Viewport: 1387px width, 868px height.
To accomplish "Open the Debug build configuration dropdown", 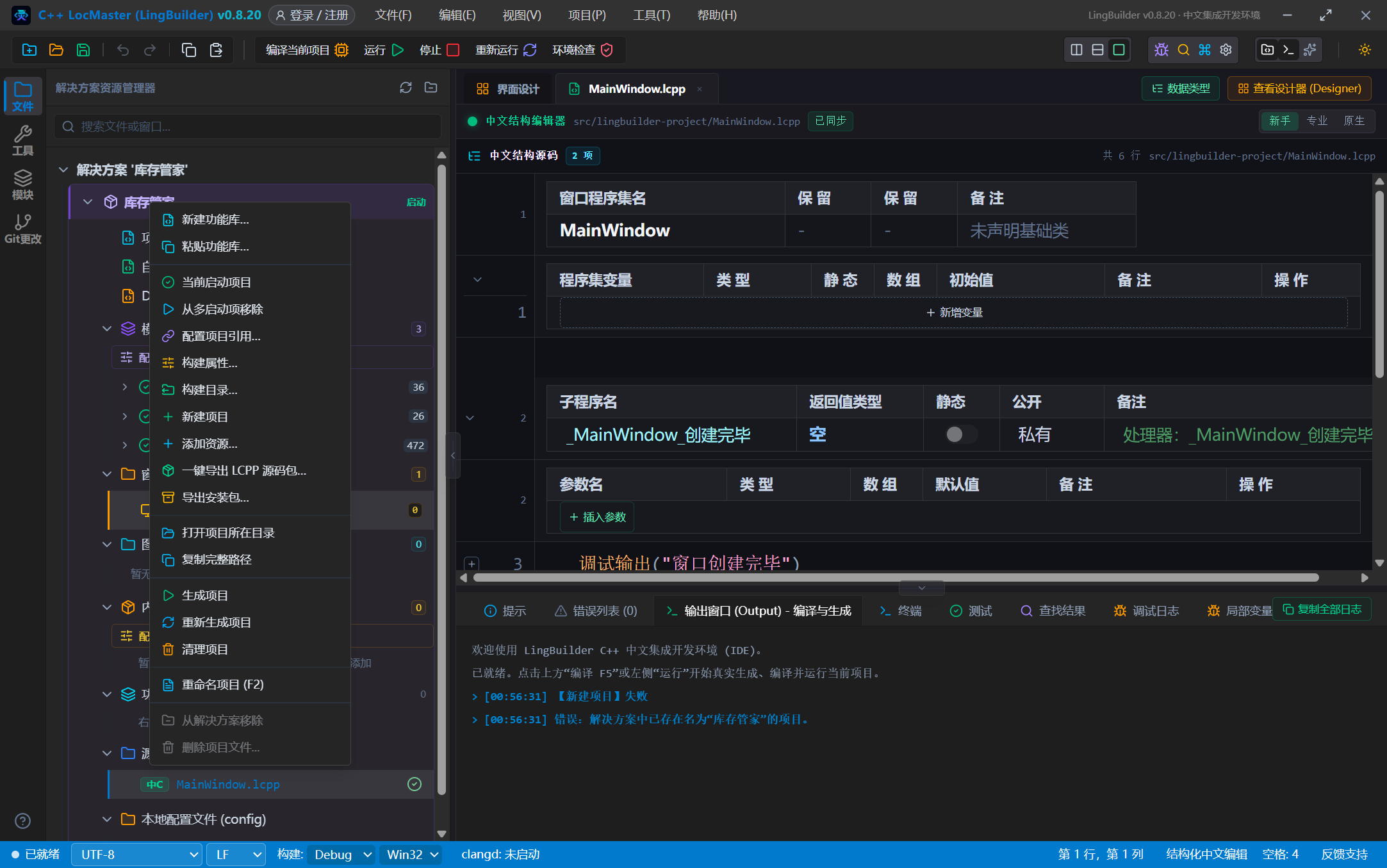I will pyautogui.click(x=341, y=855).
